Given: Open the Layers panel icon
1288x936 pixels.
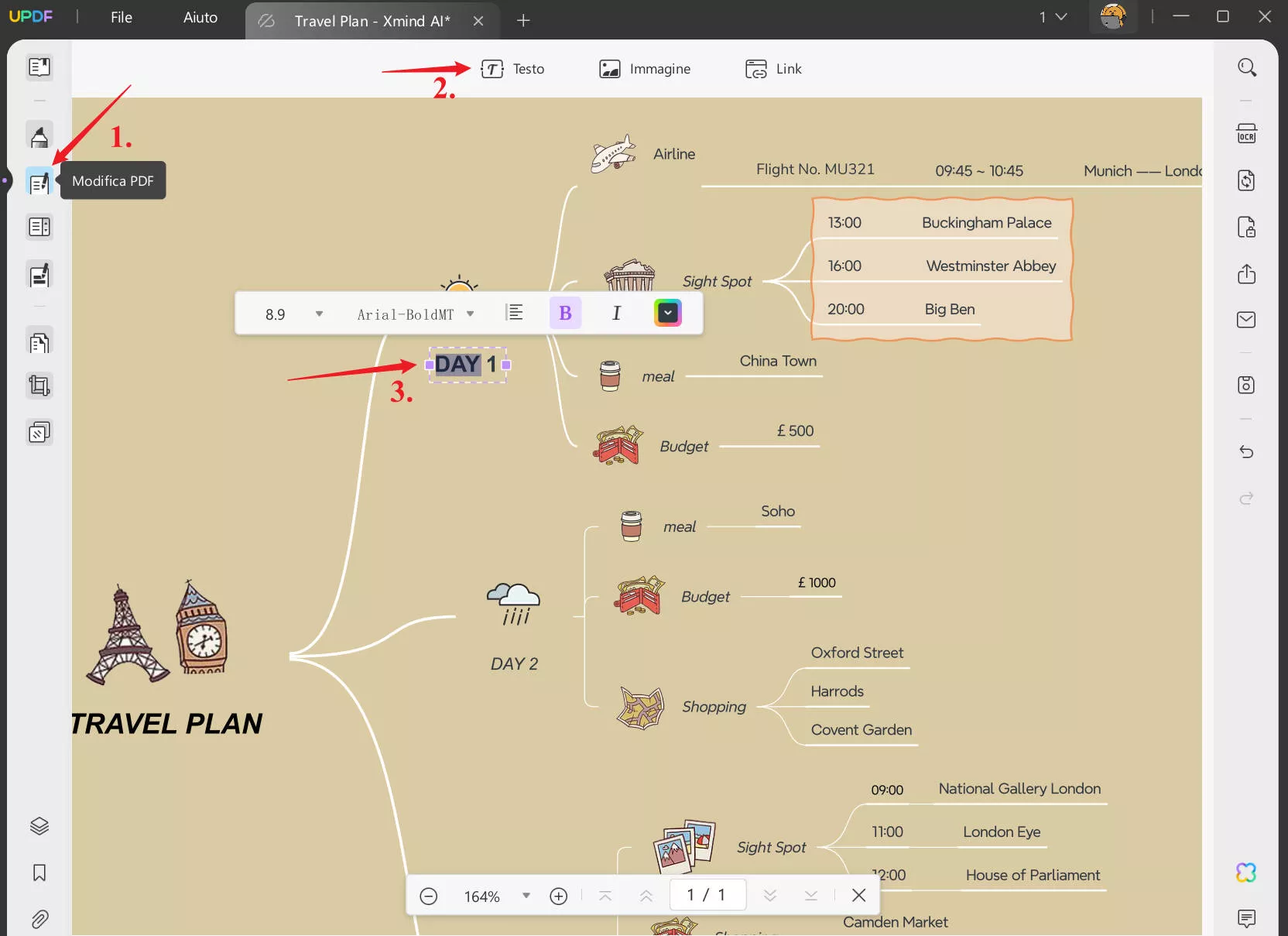Looking at the screenshot, I should pyautogui.click(x=39, y=826).
